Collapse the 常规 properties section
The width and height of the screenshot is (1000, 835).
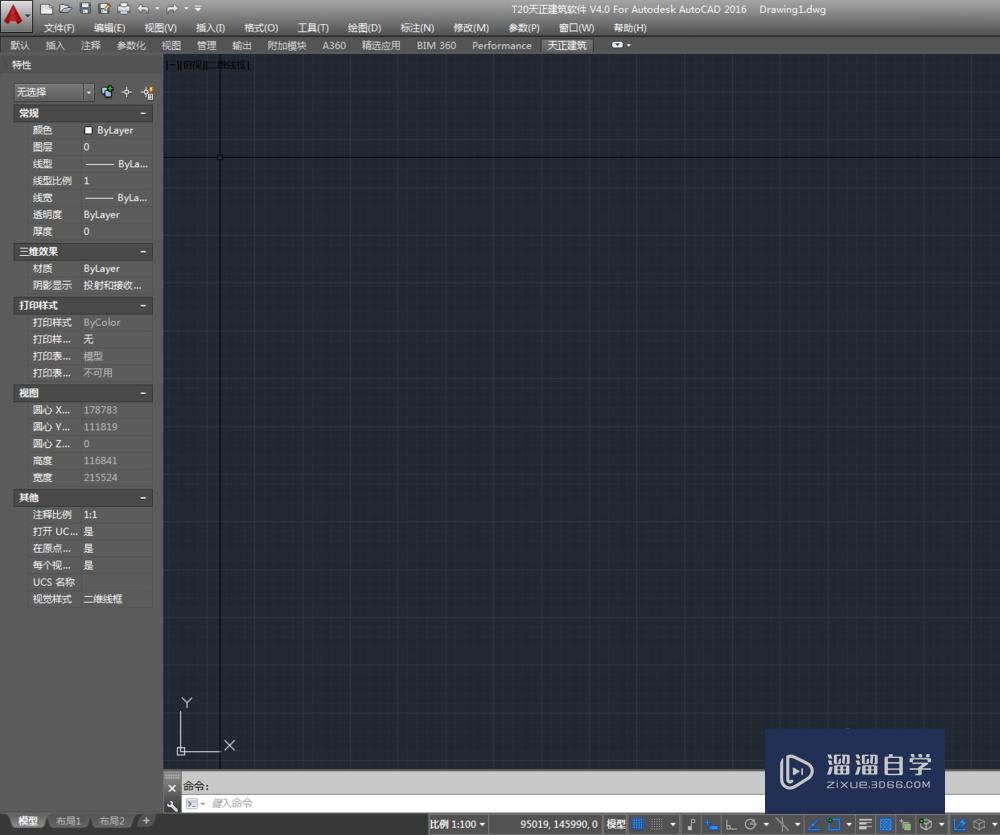click(143, 113)
